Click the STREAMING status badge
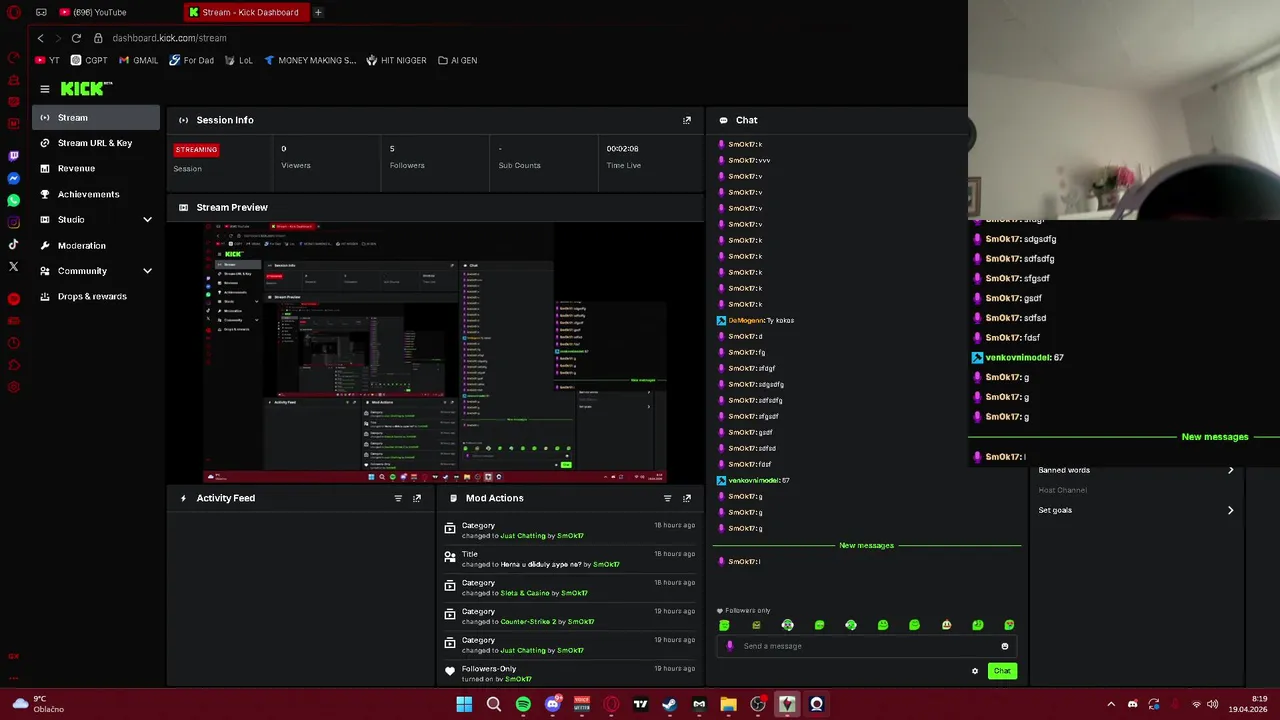Screen dimensions: 1280x720 coord(196,149)
